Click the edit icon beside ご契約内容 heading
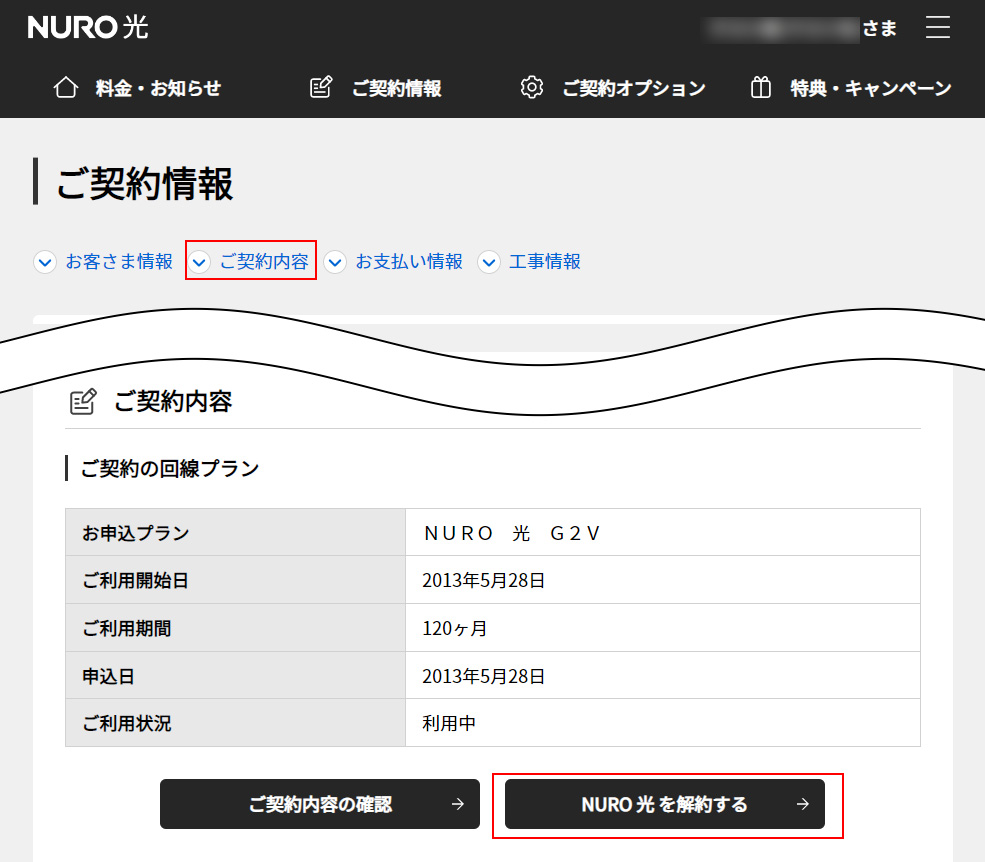 click(x=83, y=402)
